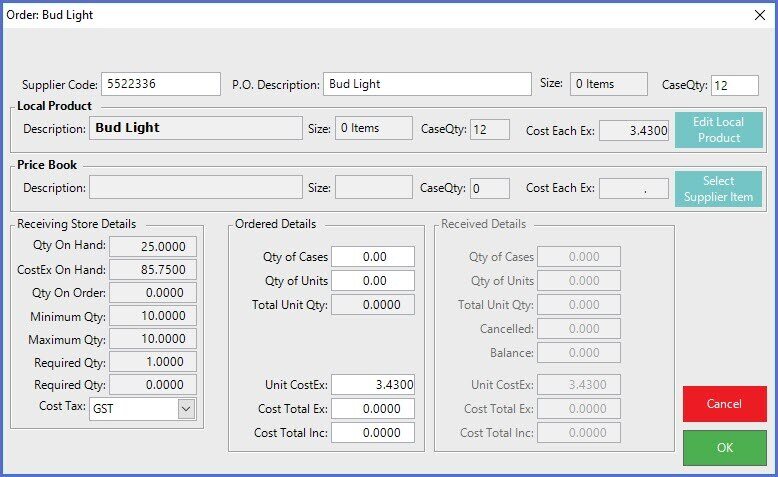The height and width of the screenshot is (477, 778).
Task: Click the Price Book Cost Each Ex field
Action: click(x=634, y=189)
